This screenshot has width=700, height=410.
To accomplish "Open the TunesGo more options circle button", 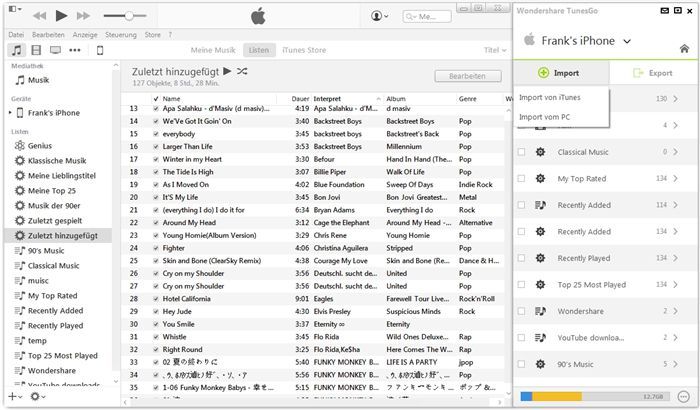I will [683, 396].
